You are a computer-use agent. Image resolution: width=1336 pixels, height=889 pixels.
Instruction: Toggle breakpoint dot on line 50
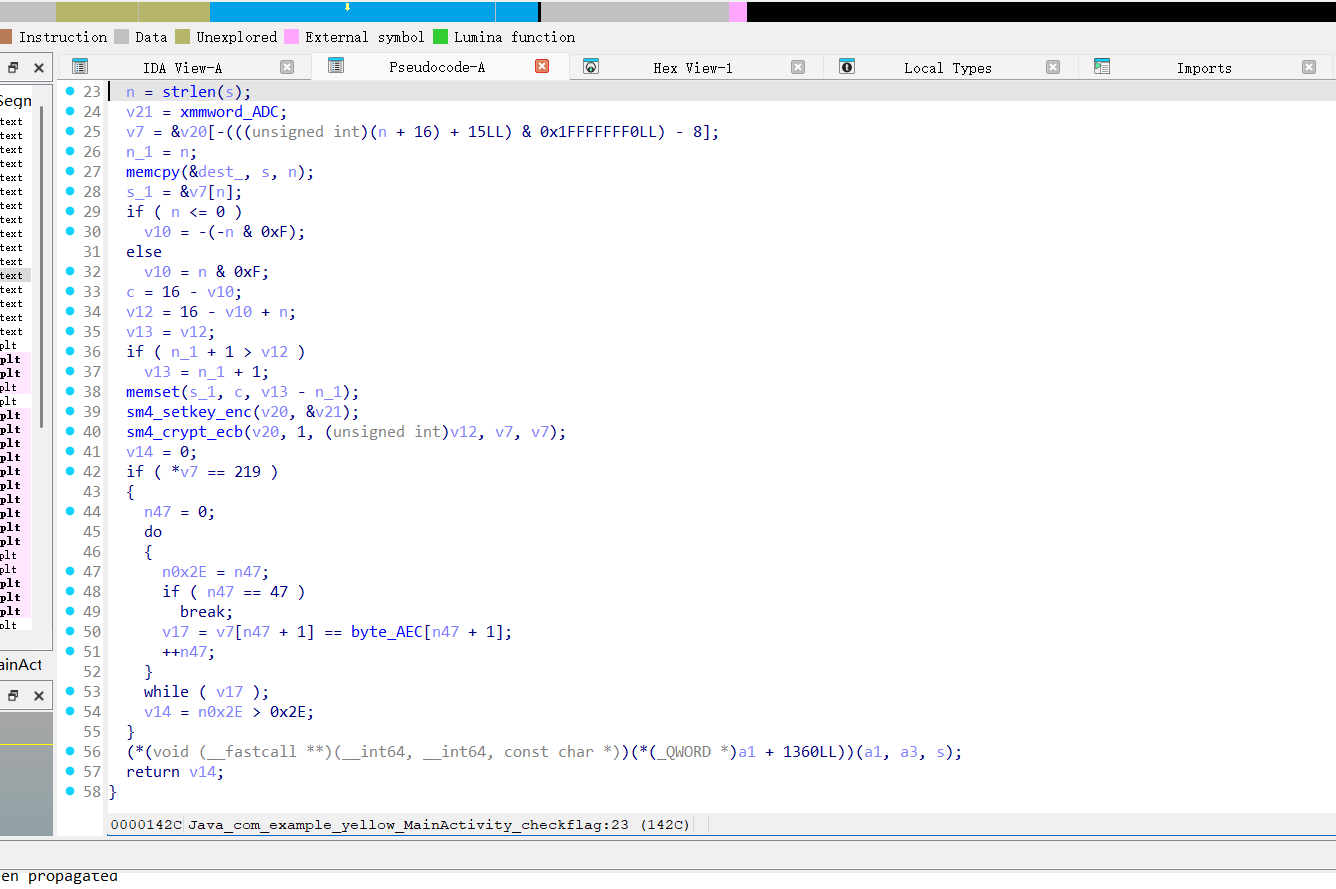coord(70,631)
